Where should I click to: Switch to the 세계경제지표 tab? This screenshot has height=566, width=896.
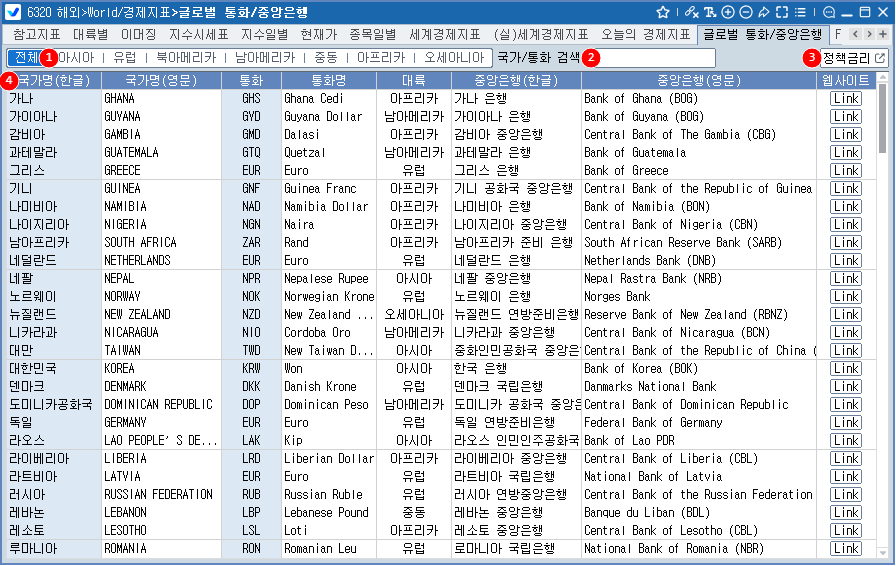pyautogui.click(x=444, y=34)
